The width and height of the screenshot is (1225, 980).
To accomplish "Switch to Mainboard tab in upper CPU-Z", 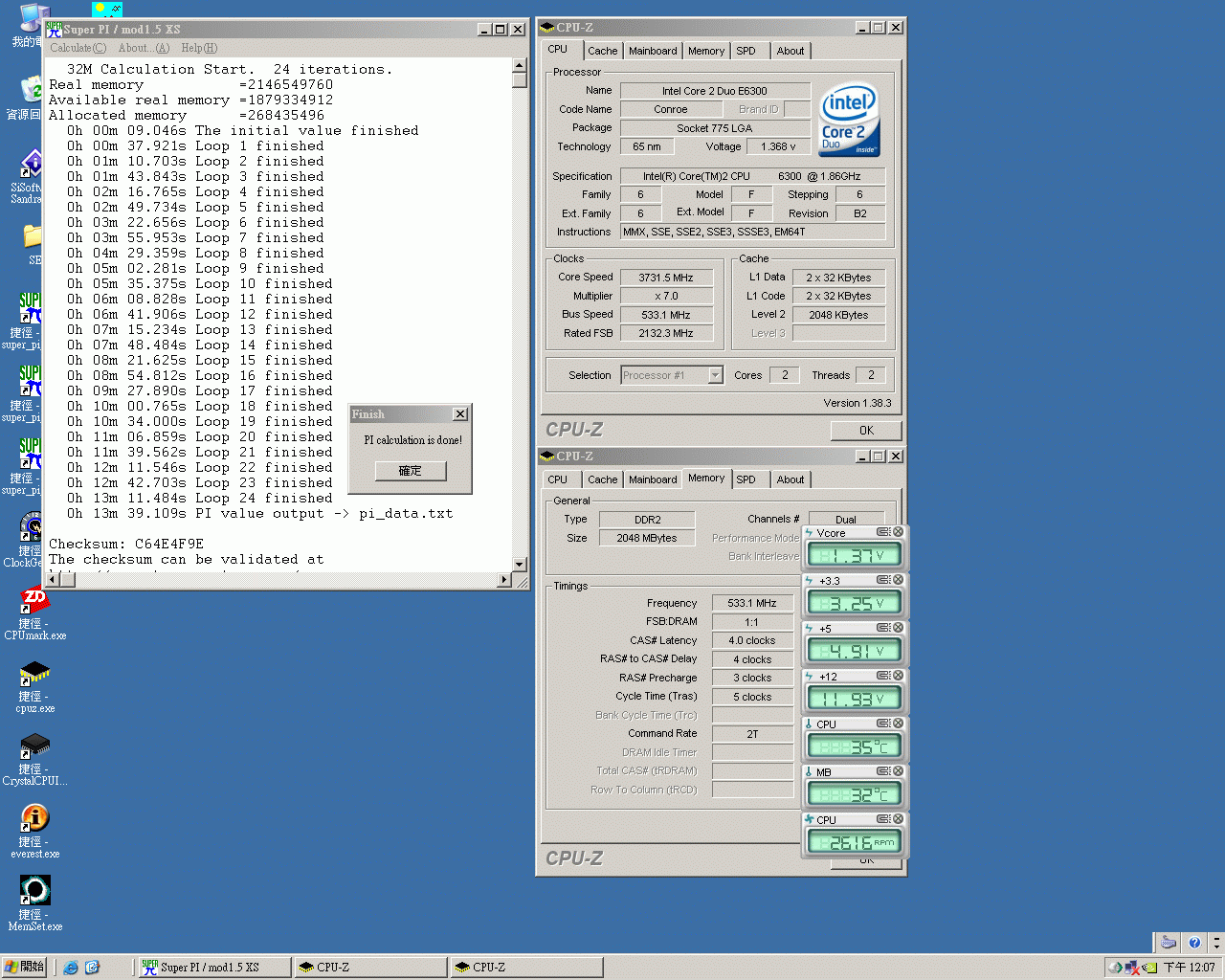I will (x=653, y=51).
